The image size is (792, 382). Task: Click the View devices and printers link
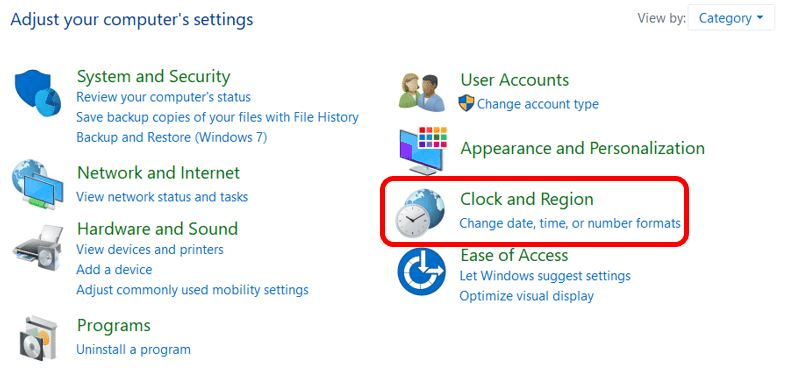pos(150,249)
